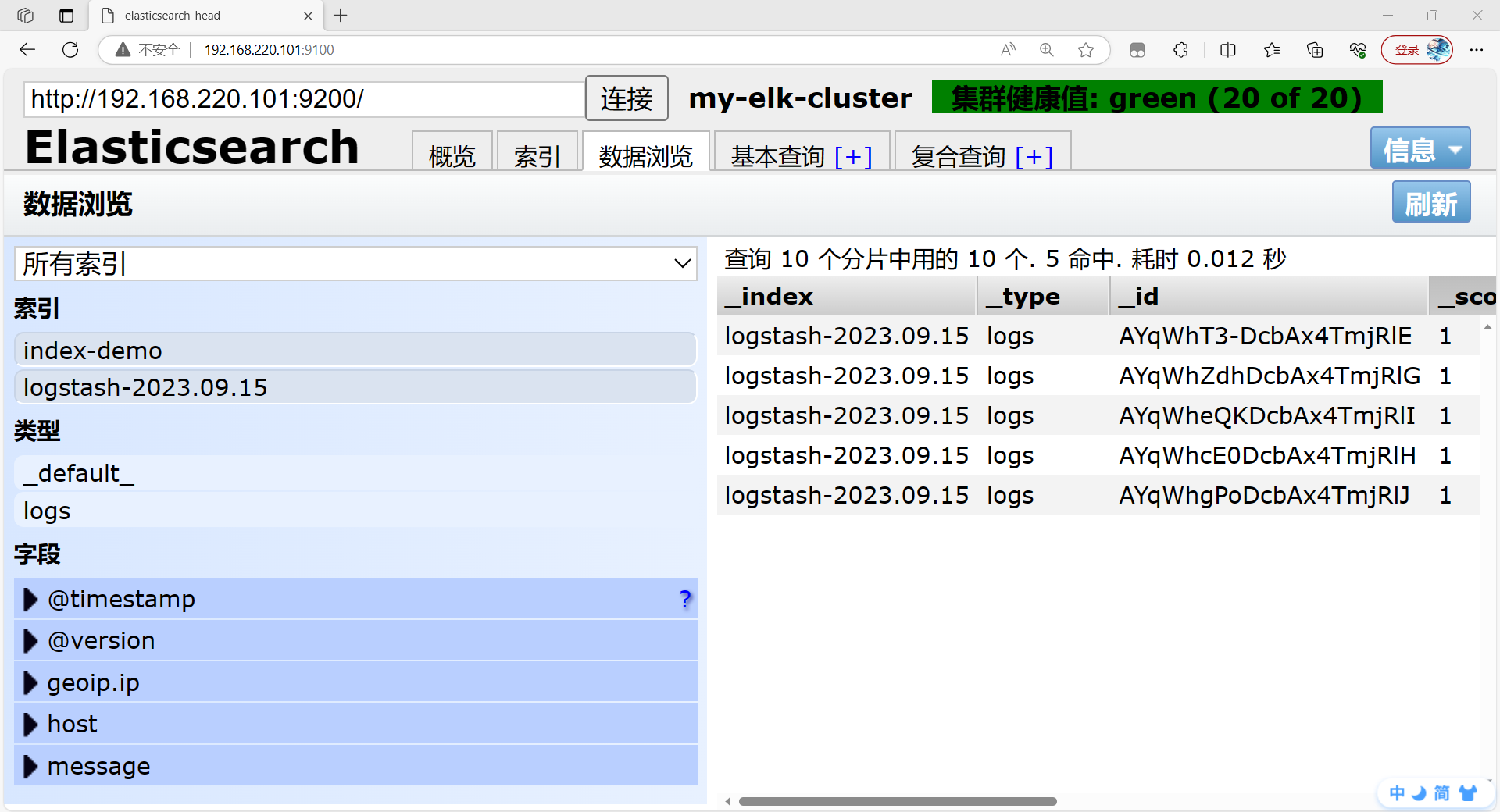Screen dimensions: 1500x812
Task: Filter by index-demo index
Action: [355, 350]
